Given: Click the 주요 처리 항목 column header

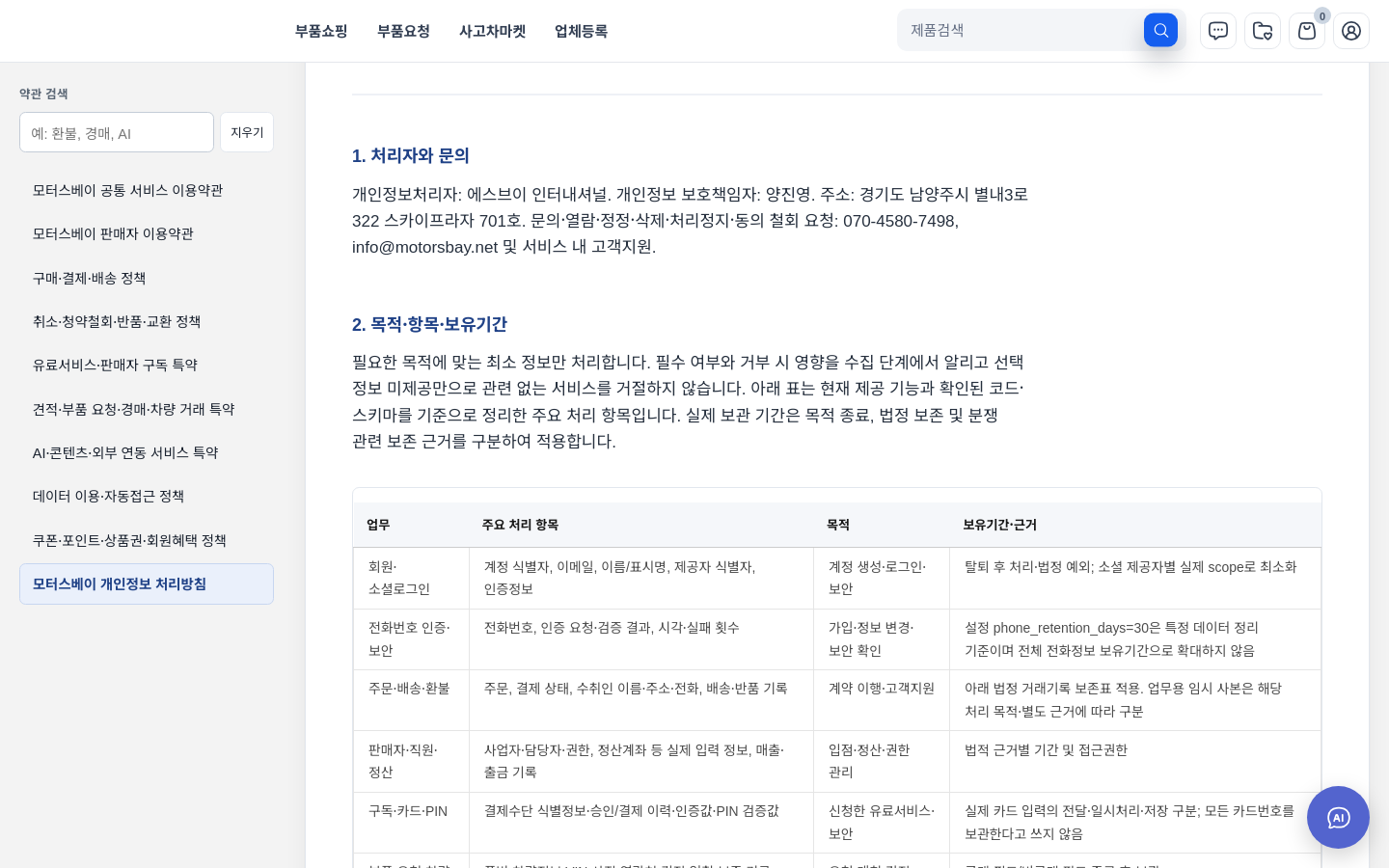Looking at the screenshot, I should coord(640,525).
